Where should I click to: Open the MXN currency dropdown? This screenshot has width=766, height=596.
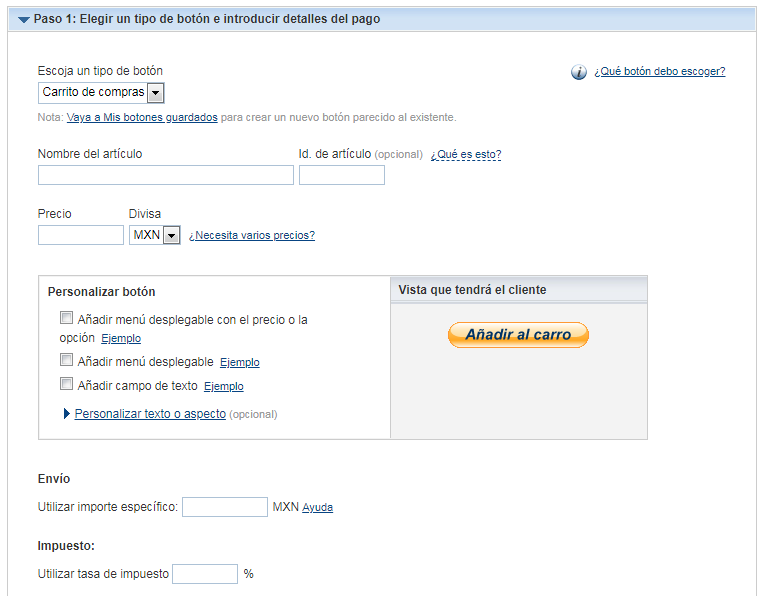155,235
